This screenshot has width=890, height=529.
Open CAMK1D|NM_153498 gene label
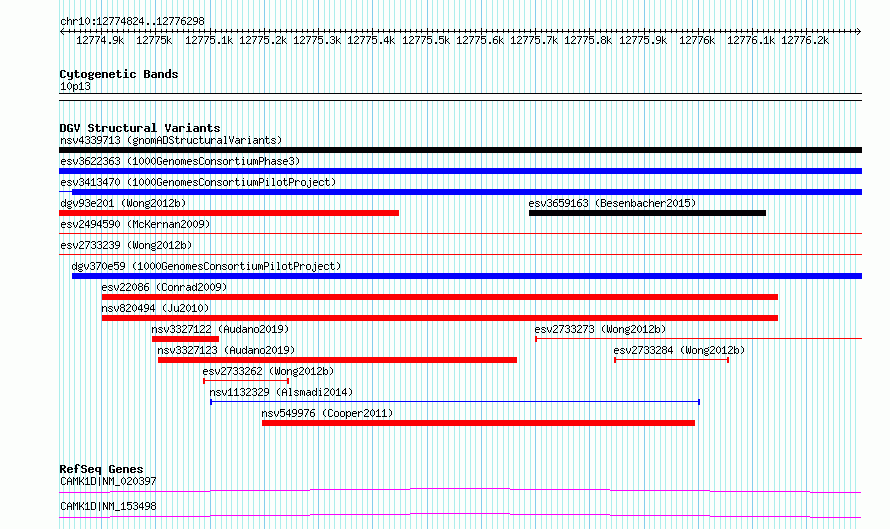point(108,506)
